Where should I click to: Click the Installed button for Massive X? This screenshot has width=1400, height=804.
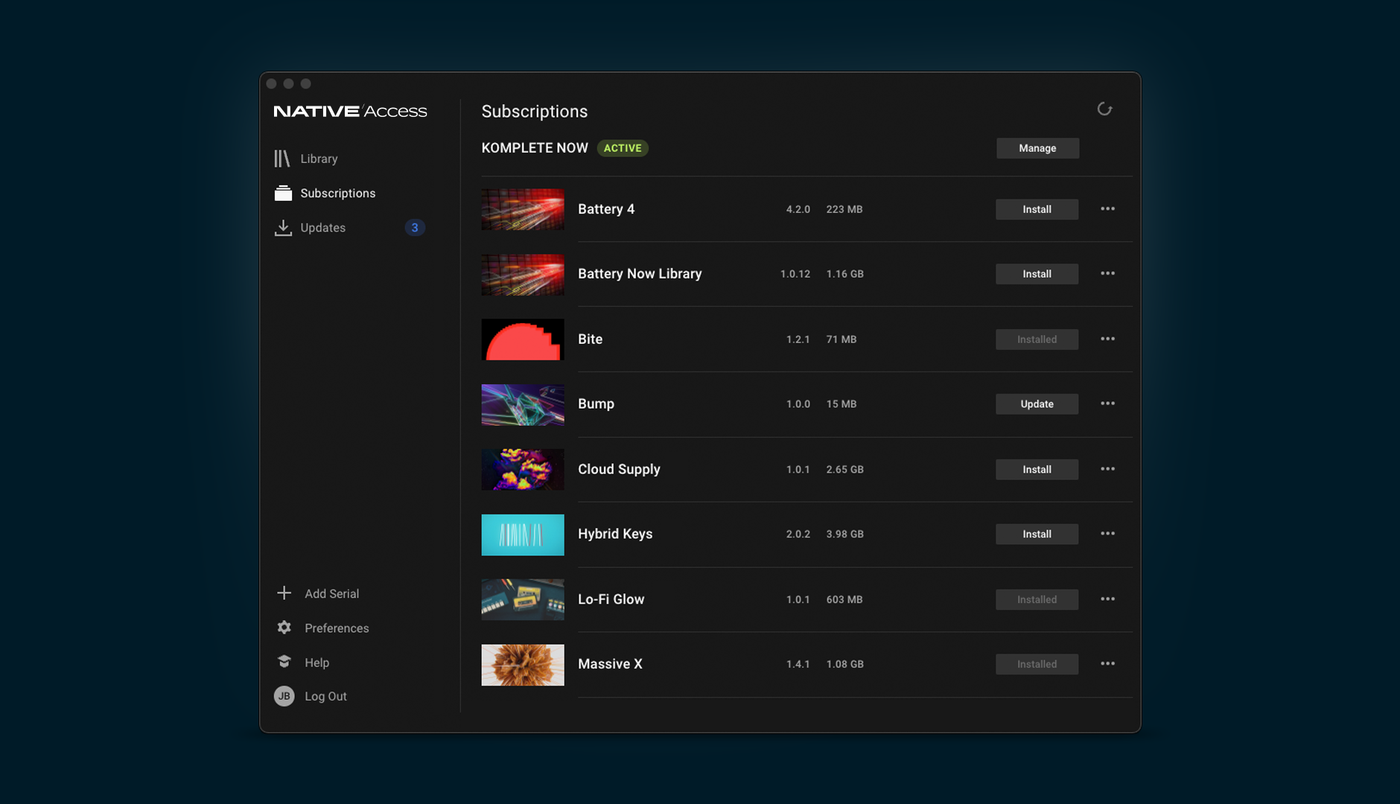click(1037, 664)
